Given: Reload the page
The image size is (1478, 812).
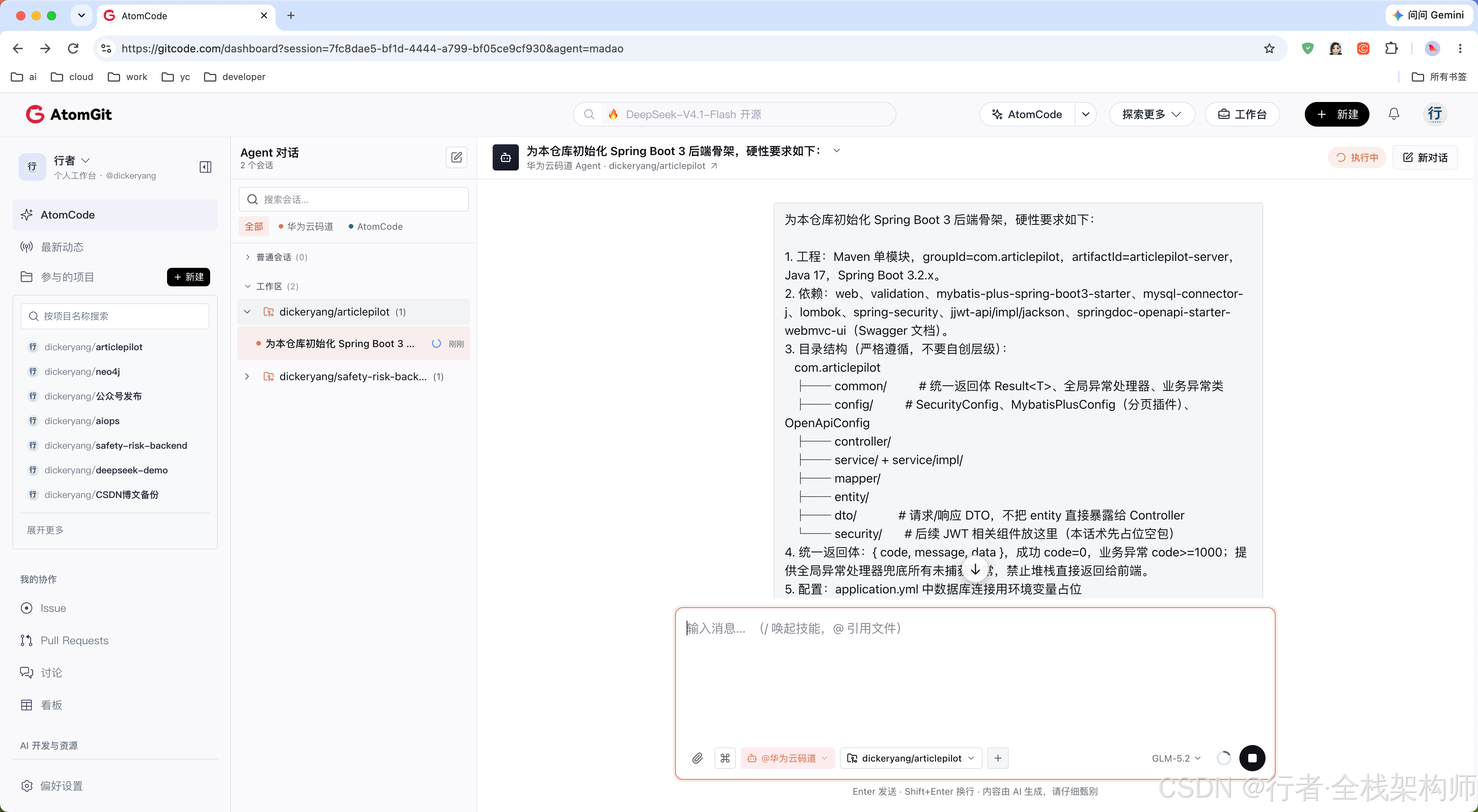Looking at the screenshot, I should point(73,49).
